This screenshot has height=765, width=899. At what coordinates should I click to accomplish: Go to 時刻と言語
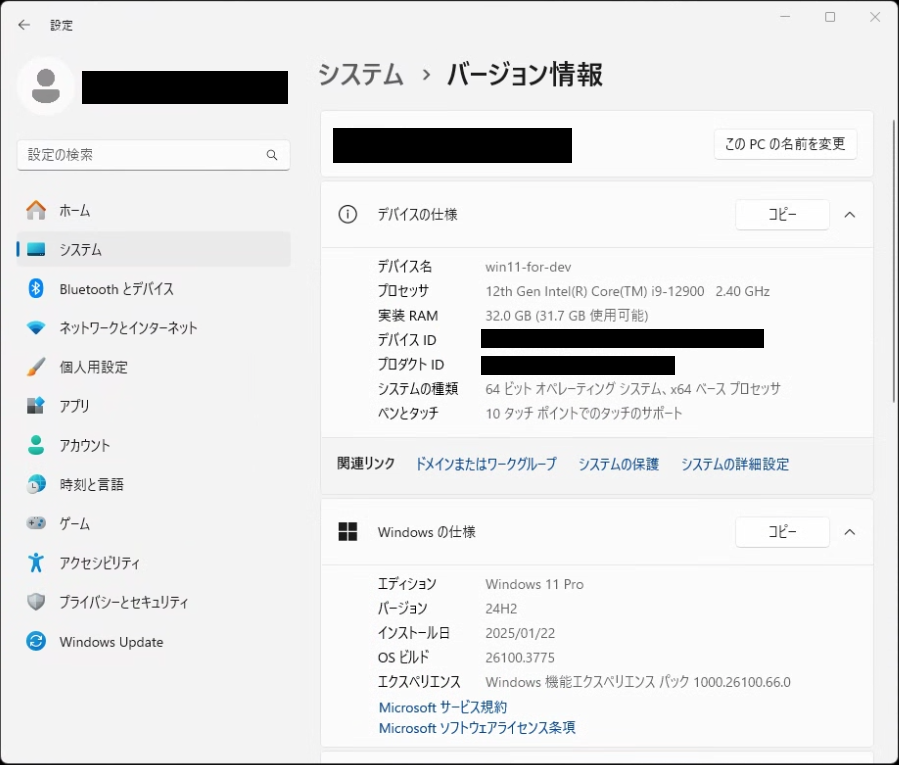(154, 485)
